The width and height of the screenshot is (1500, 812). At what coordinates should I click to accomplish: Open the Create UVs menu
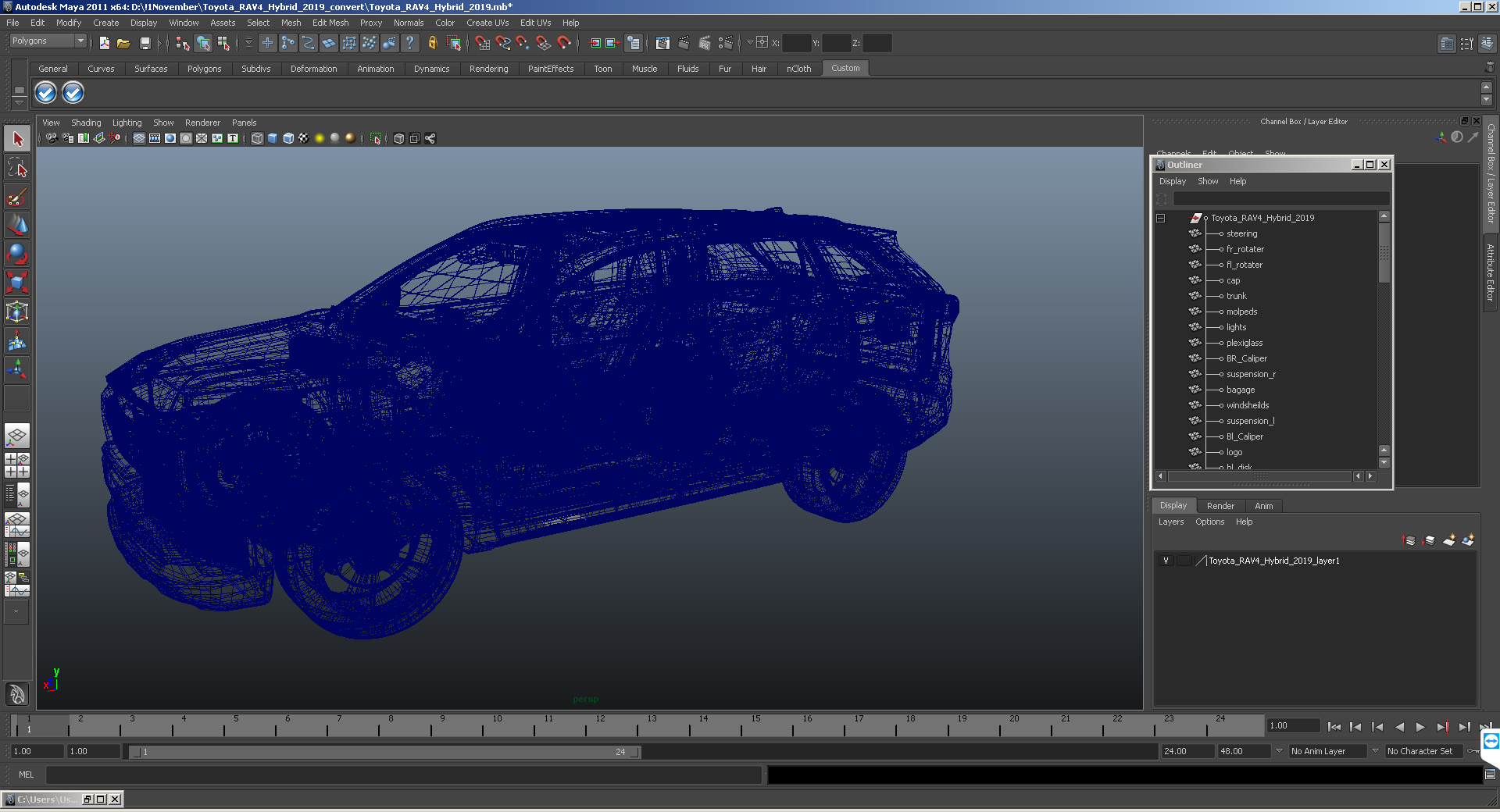click(487, 23)
